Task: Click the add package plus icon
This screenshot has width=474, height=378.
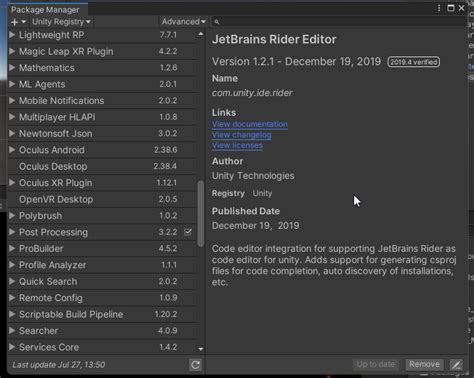Action: (15, 22)
